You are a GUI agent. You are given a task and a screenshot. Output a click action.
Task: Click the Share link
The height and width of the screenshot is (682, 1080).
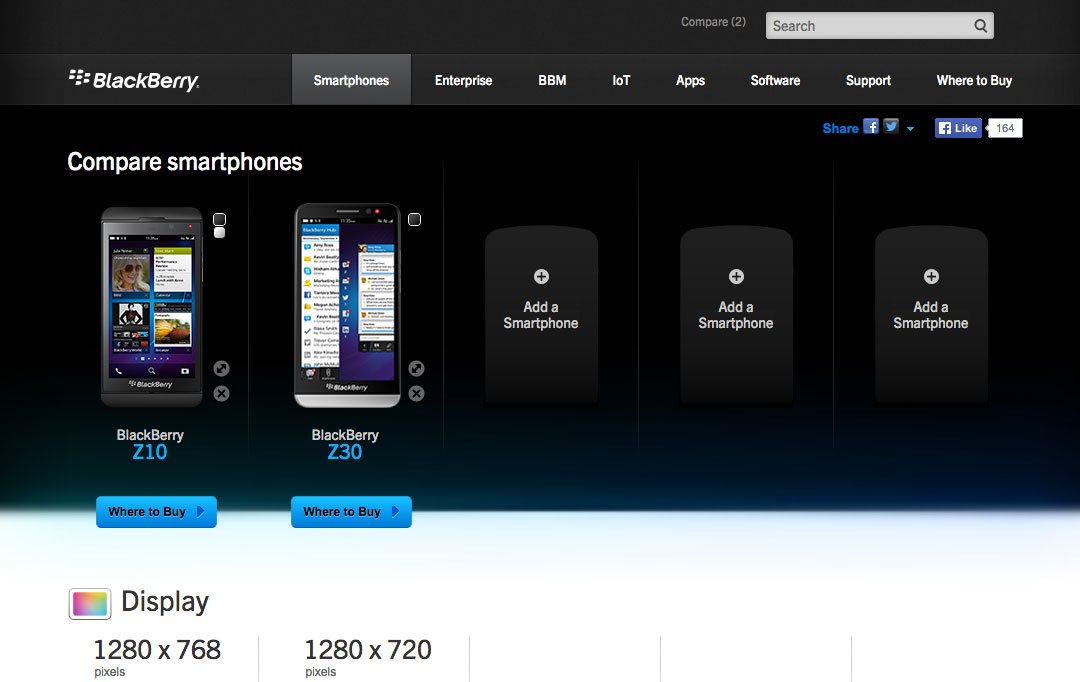[840, 128]
